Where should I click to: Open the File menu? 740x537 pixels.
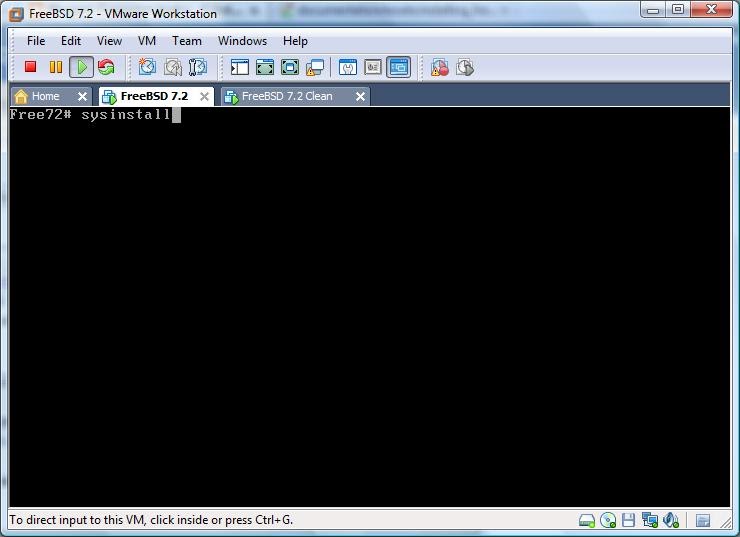[36, 41]
